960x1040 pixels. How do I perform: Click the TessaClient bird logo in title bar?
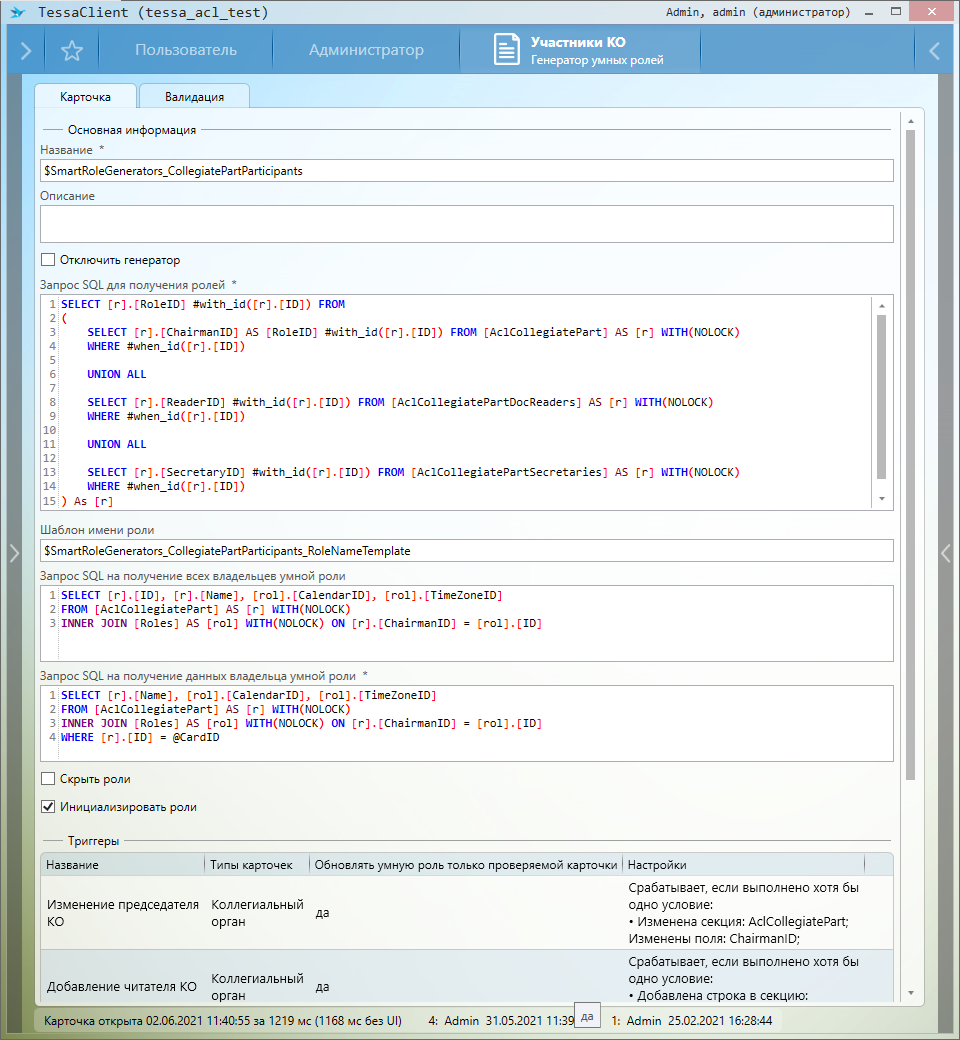(x=17, y=12)
